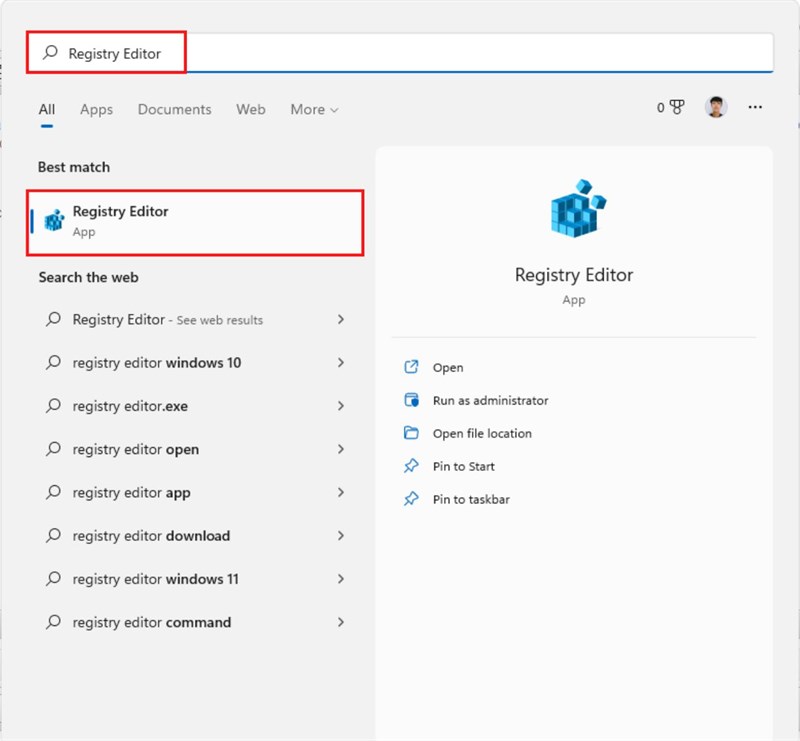Switch to the Web tab

coord(251,109)
